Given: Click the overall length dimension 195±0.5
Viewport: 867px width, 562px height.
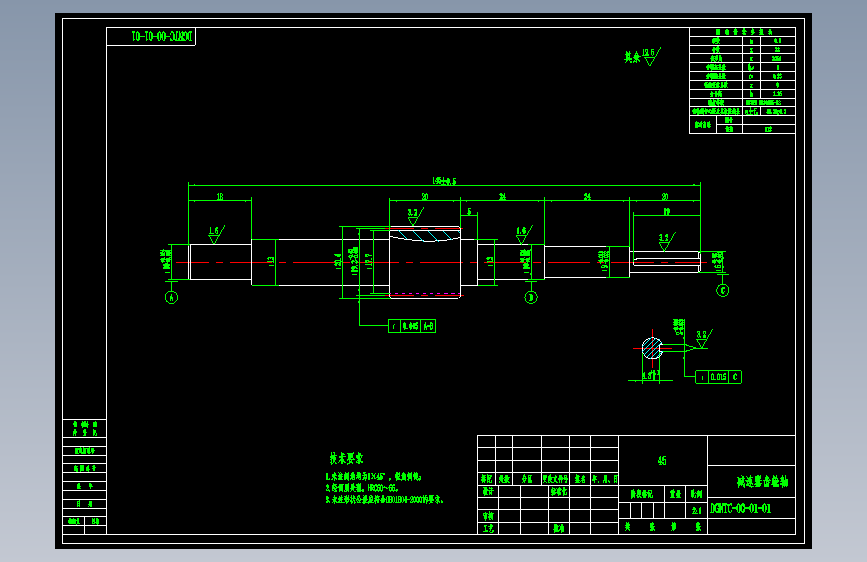Looking at the screenshot, I should click(x=444, y=181).
